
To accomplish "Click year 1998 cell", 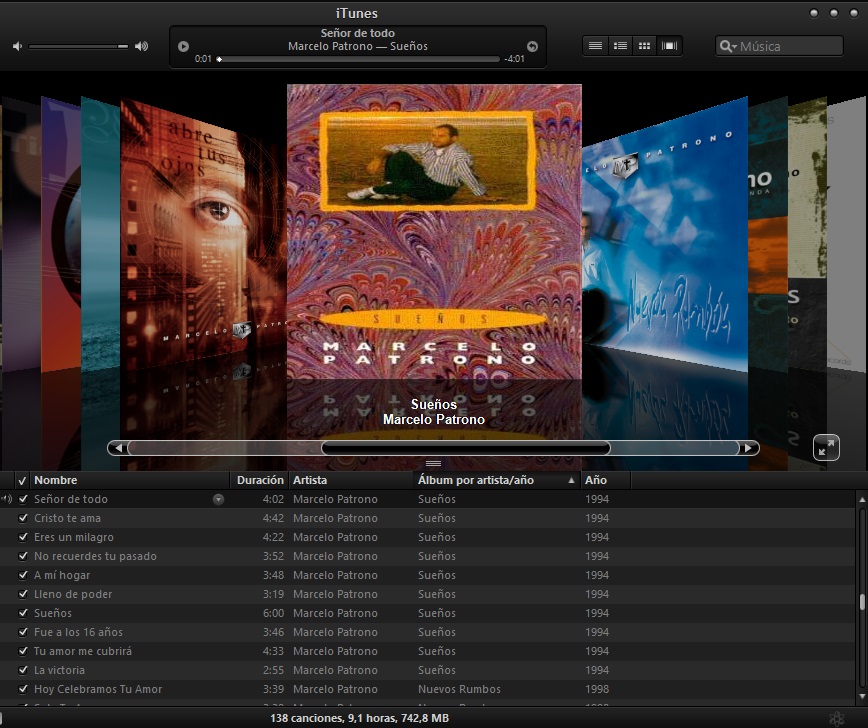I will tap(597, 689).
